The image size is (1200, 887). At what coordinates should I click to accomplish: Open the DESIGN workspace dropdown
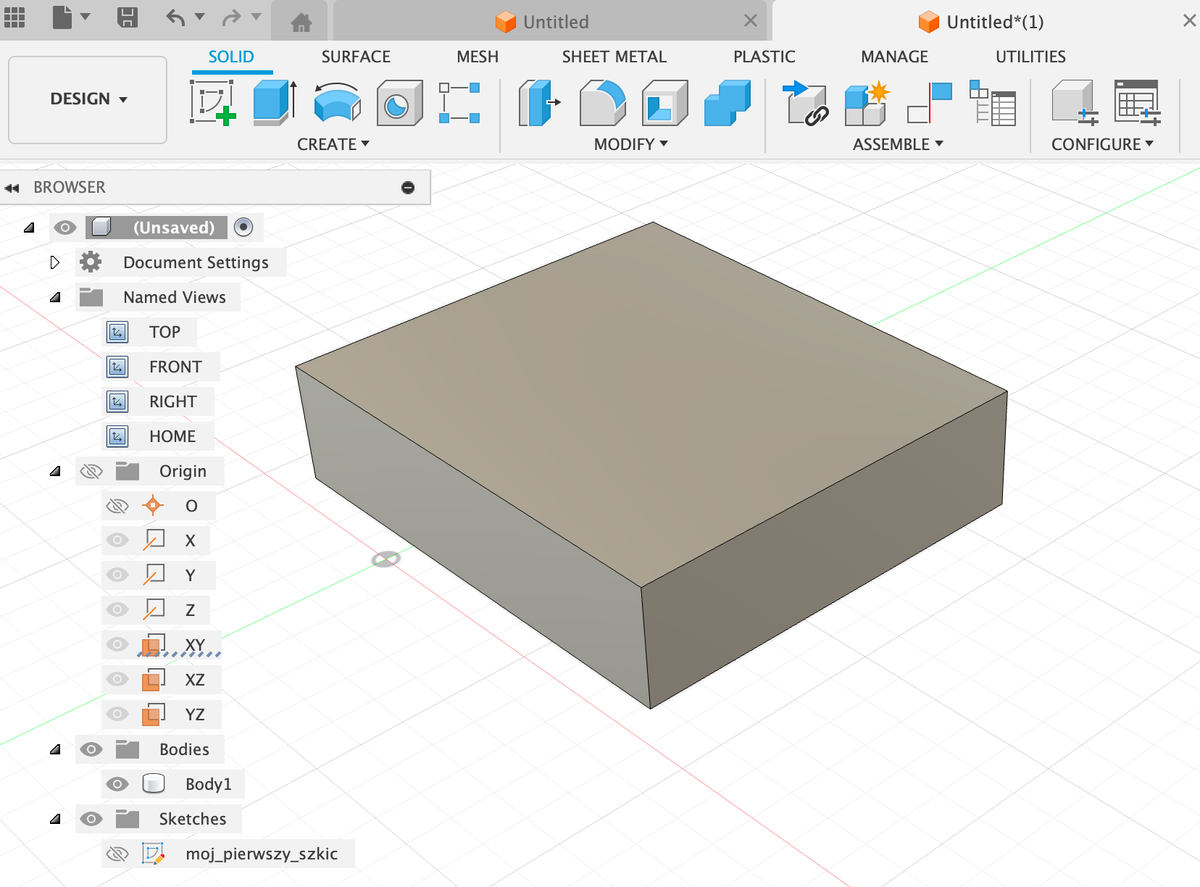[x=88, y=99]
